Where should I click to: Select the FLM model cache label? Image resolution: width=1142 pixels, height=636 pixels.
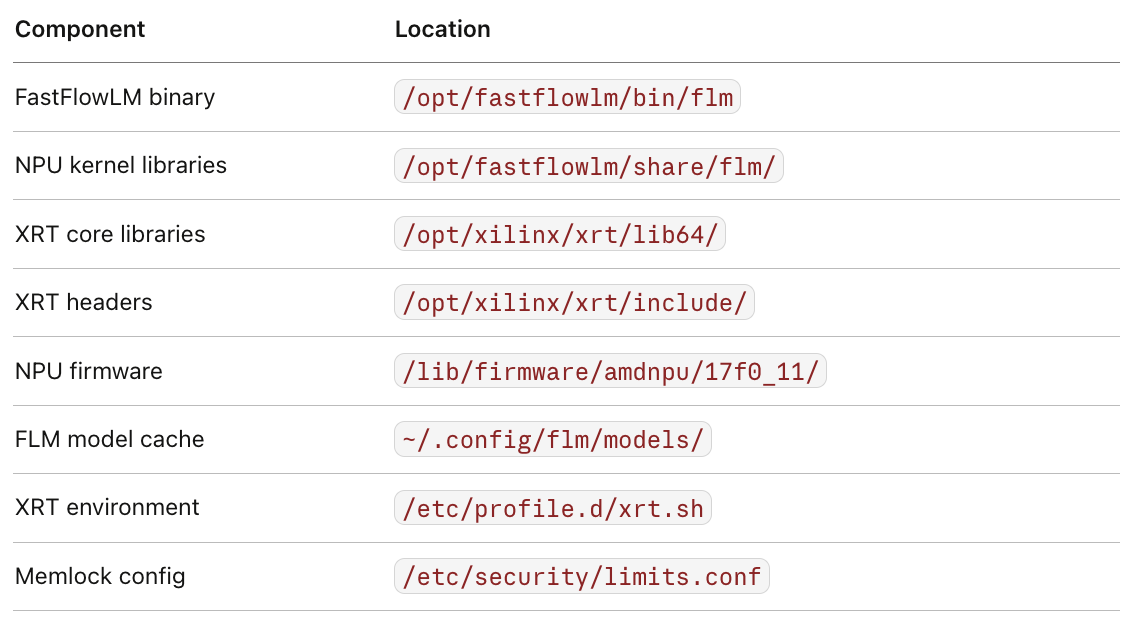click(109, 439)
